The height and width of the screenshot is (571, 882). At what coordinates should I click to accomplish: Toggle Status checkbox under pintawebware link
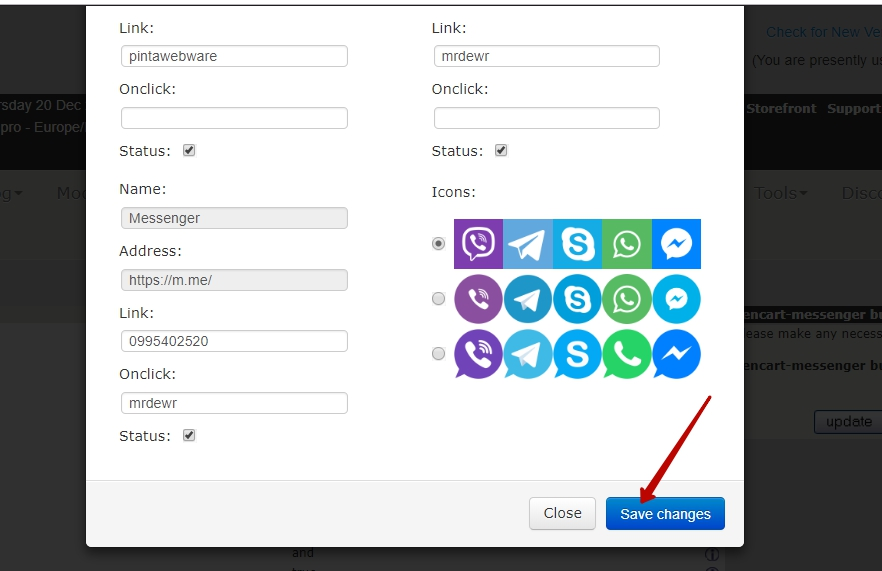pos(189,150)
